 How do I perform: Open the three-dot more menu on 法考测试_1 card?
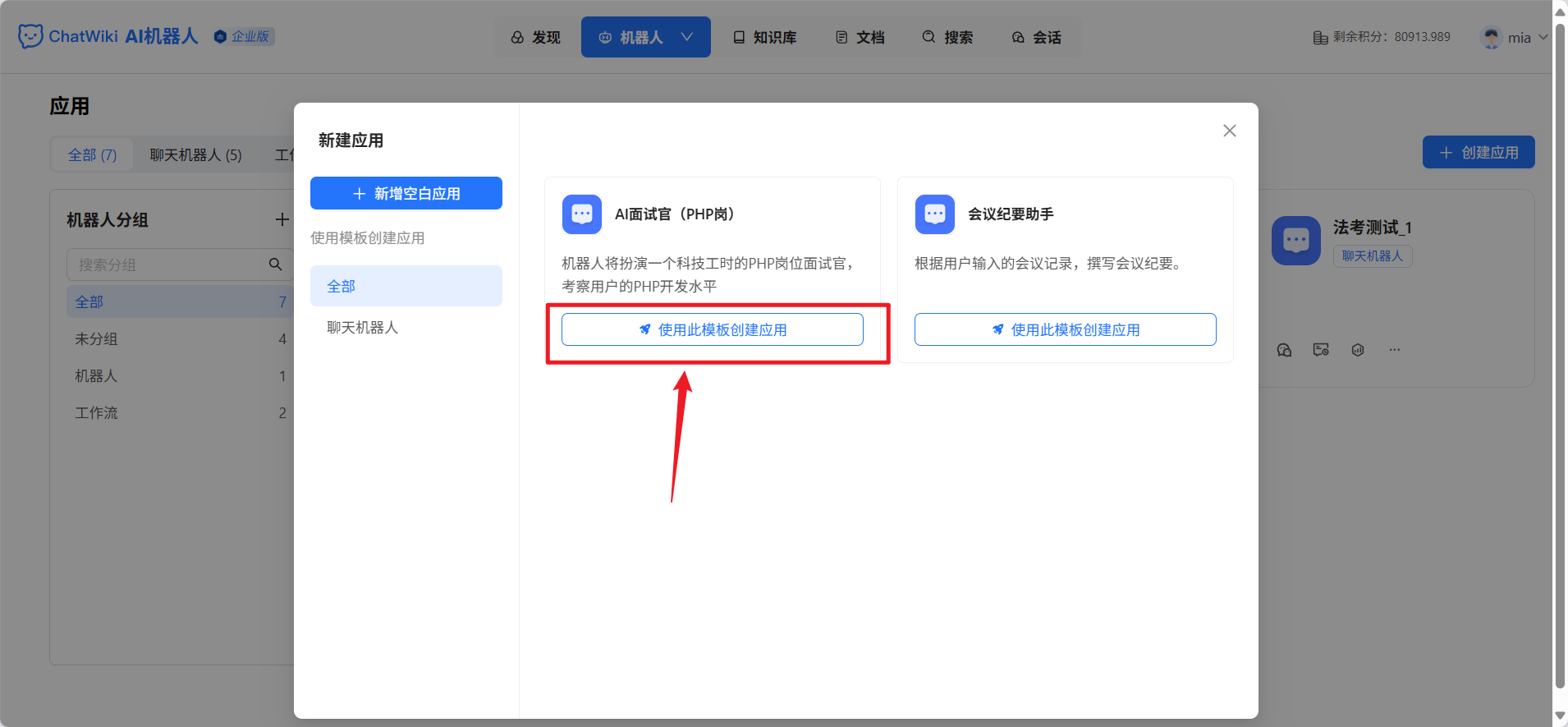point(1395,350)
